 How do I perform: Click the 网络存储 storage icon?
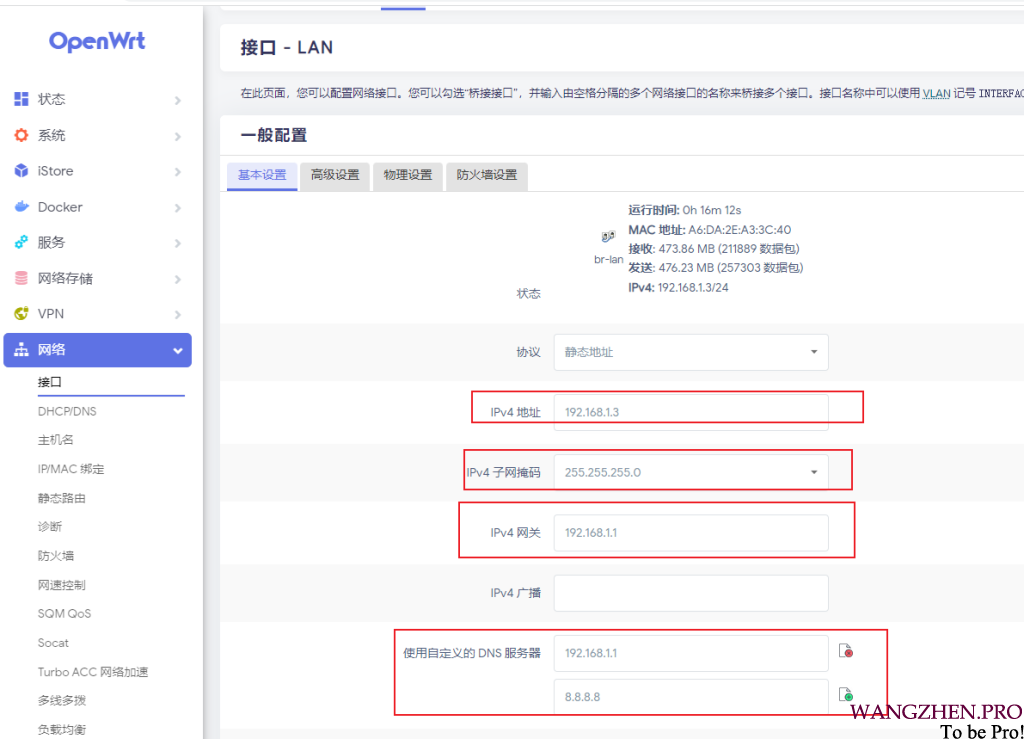tap(21, 278)
